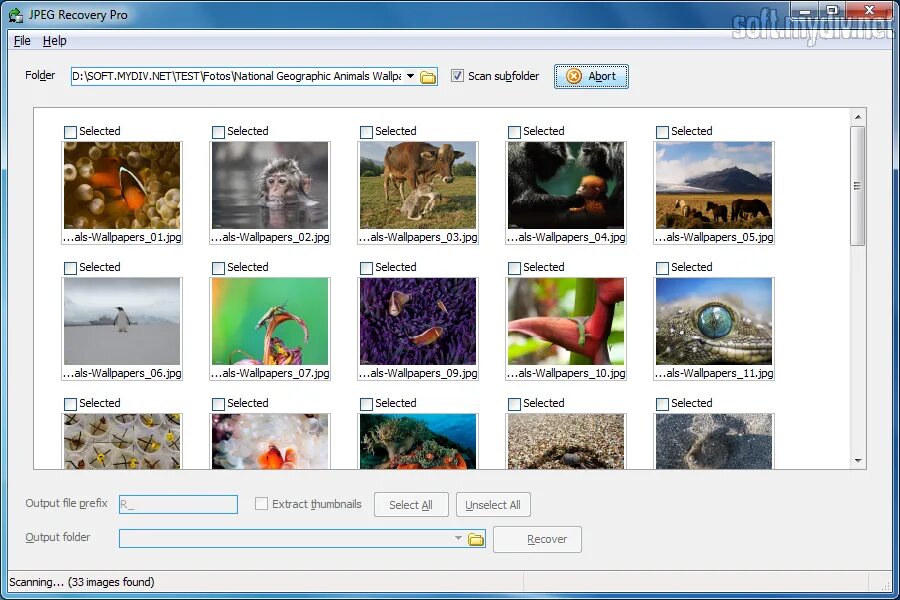
Task: Click the scroll down arrow of image list
Action: click(858, 460)
